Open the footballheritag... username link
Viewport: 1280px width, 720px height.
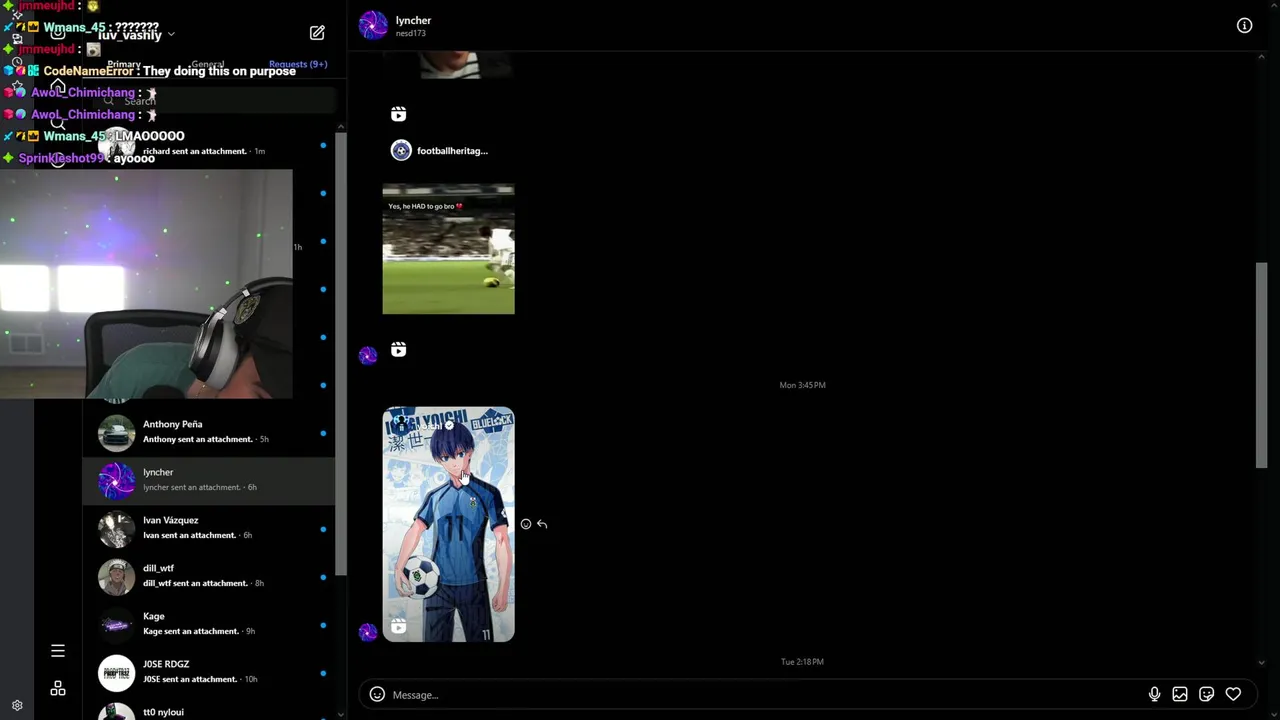[452, 151]
